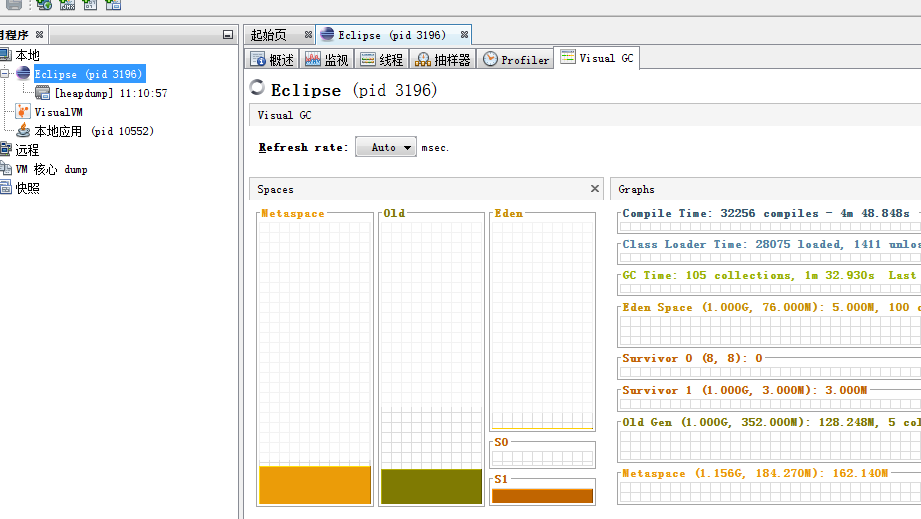Click the S0 survivor space box

tap(542, 459)
